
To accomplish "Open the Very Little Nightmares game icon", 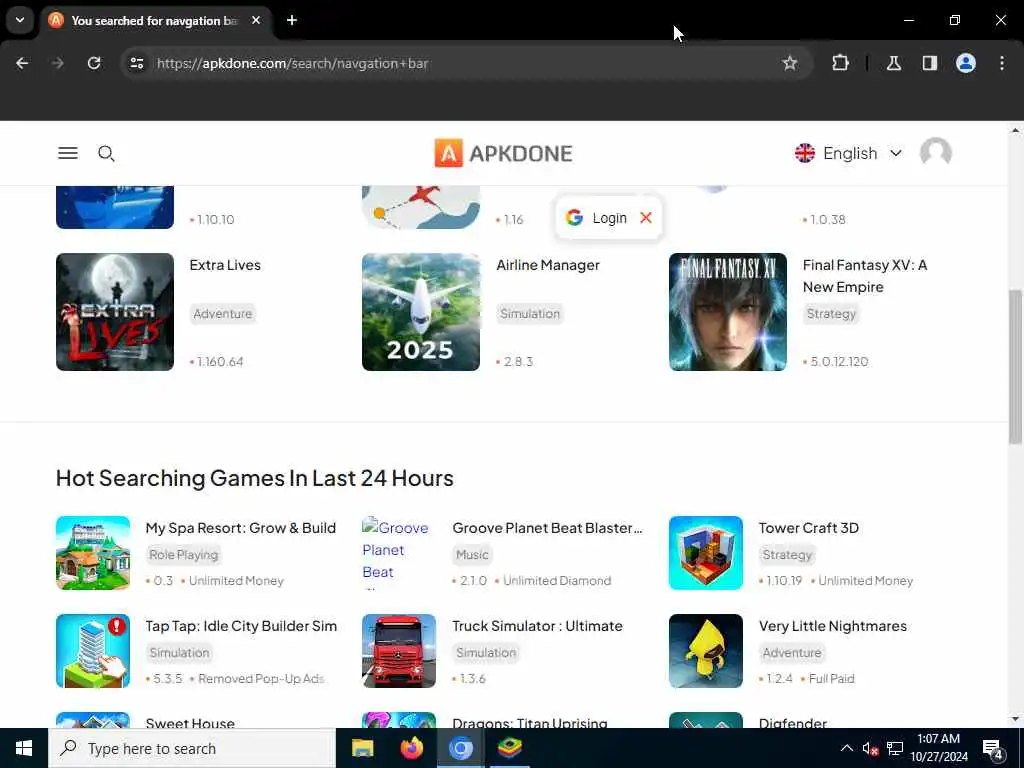I will [x=705, y=650].
